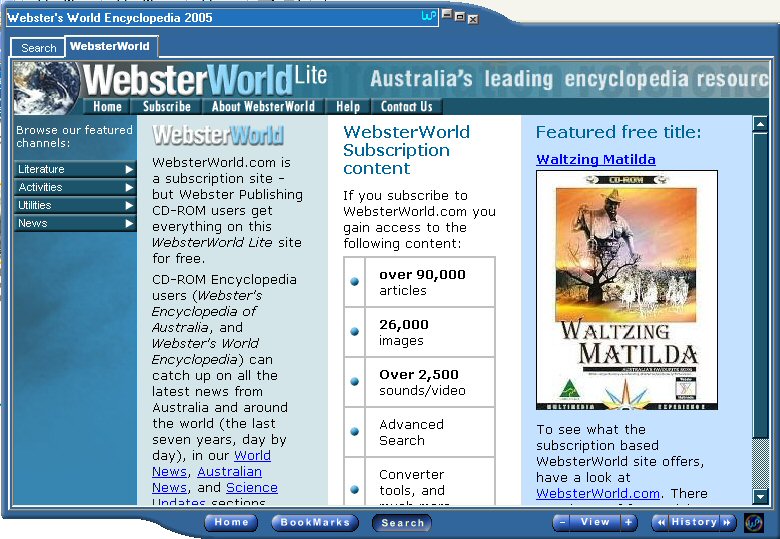Image resolution: width=780 pixels, height=539 pixels.
Task: Click the 'over 90,000 articles' cell
Action: (x=430, y=282)
